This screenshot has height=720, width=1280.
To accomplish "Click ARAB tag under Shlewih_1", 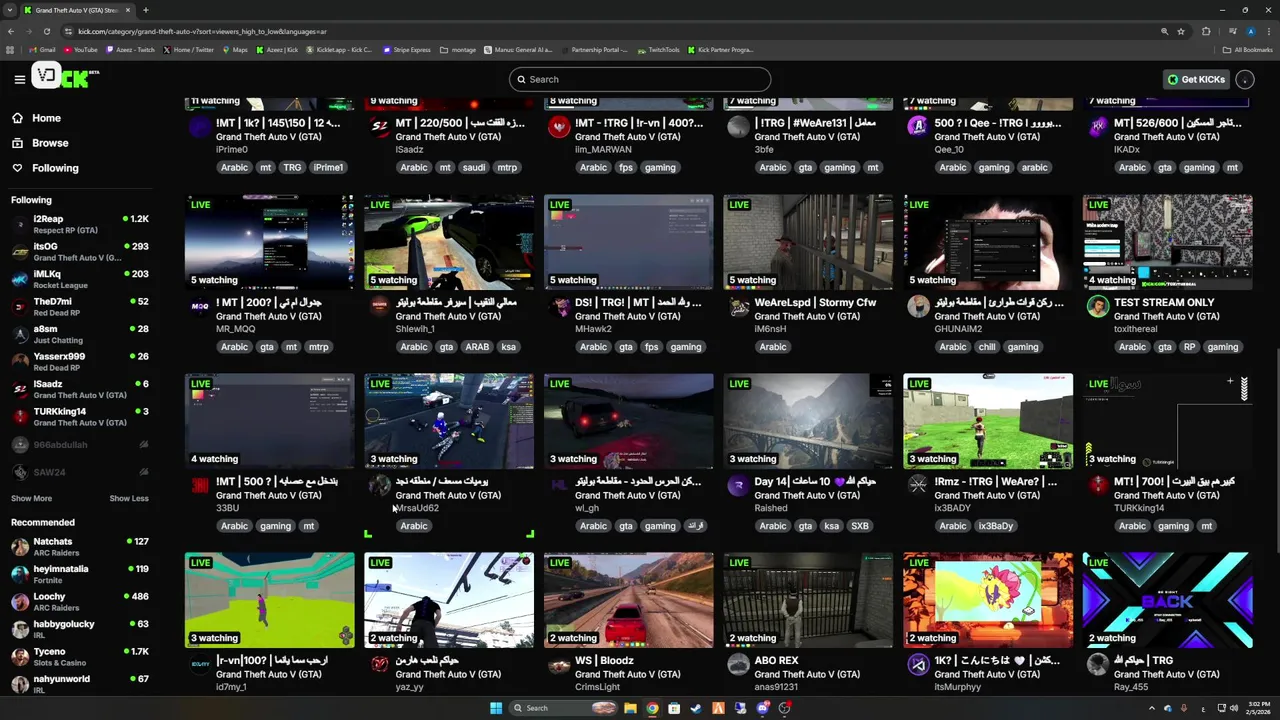I will (x=477, y=347).
